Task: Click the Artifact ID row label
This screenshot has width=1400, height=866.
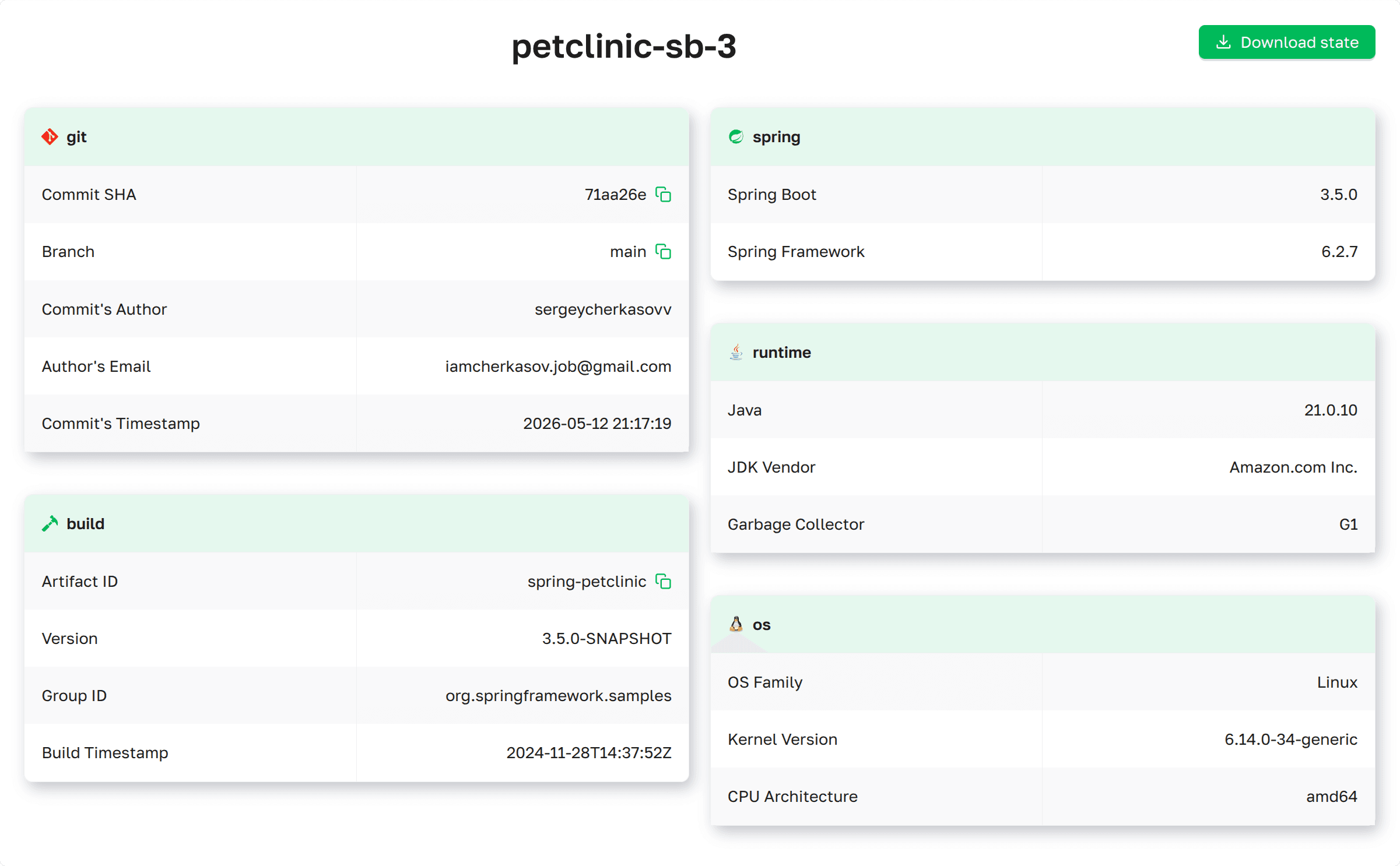Action: tap(80, 582)
